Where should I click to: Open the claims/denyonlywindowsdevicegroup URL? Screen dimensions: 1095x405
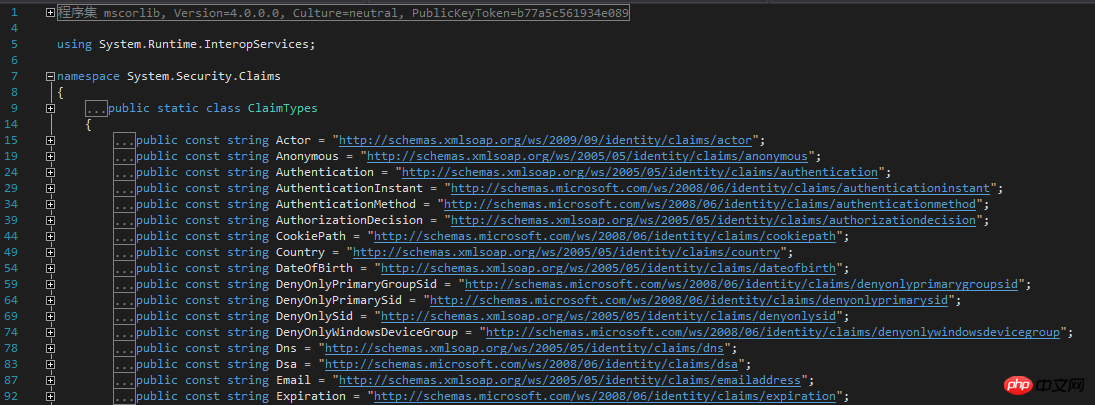772,333
